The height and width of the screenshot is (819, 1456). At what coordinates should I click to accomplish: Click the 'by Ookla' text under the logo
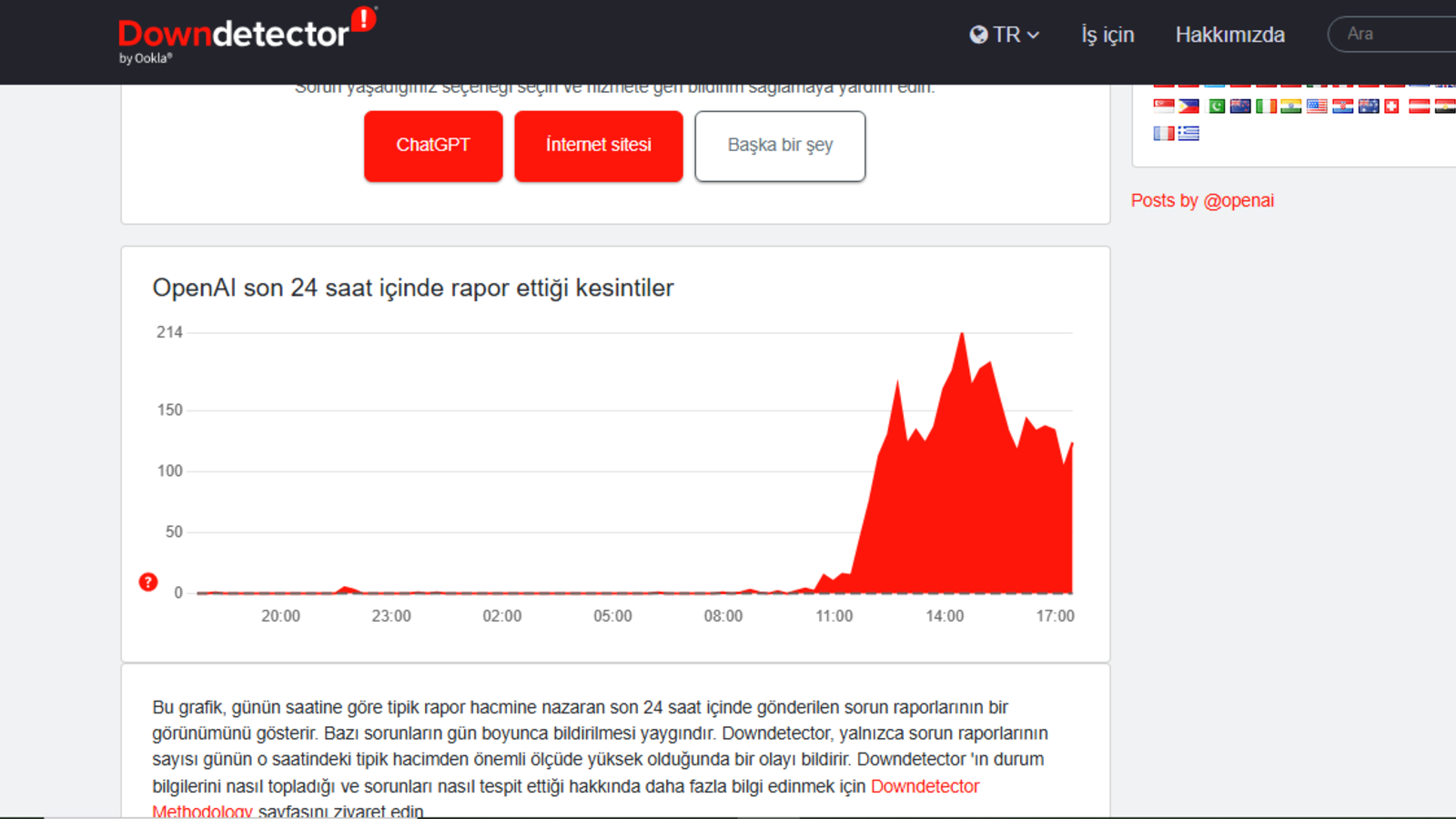coord(146,58)
